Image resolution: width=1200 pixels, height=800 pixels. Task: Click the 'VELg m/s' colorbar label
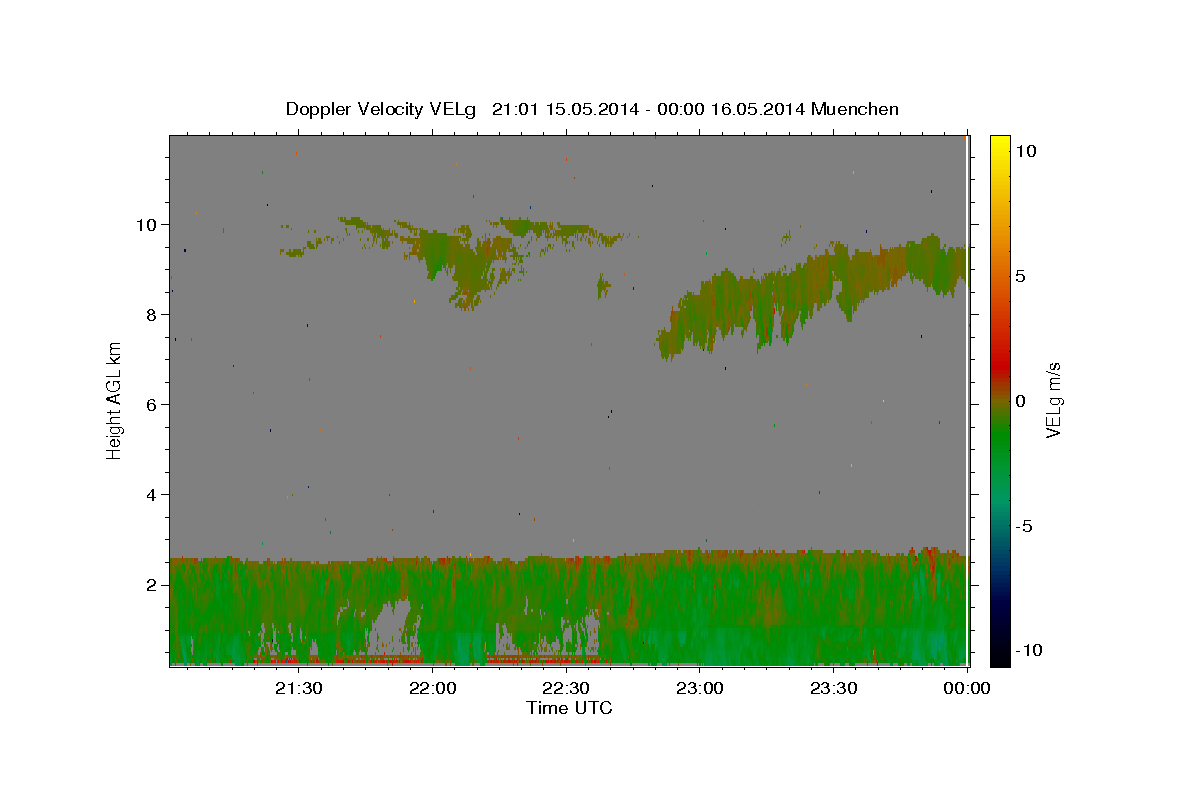(x=1053, y=400)
